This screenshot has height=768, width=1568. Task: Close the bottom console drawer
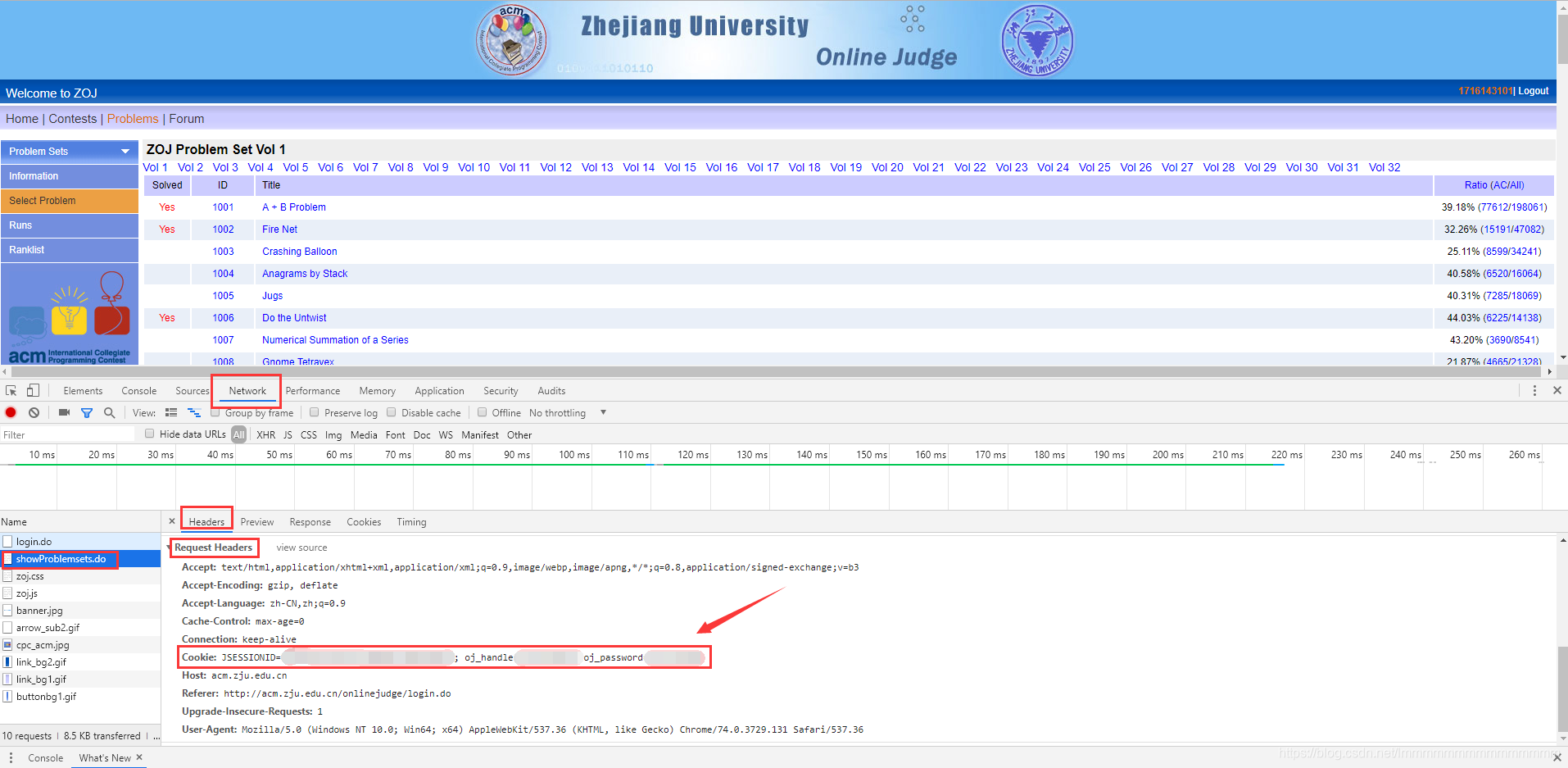[x=1557, y=757]
